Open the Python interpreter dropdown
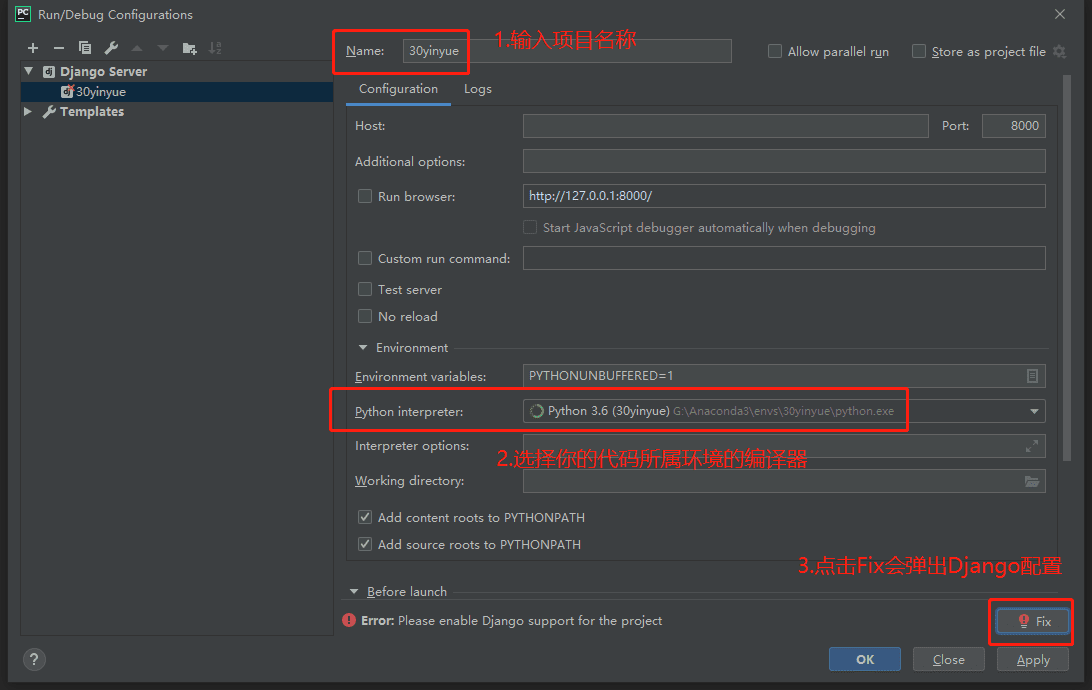The height and width of the screenshot is (690, 1092). (x=1033, y=411)
